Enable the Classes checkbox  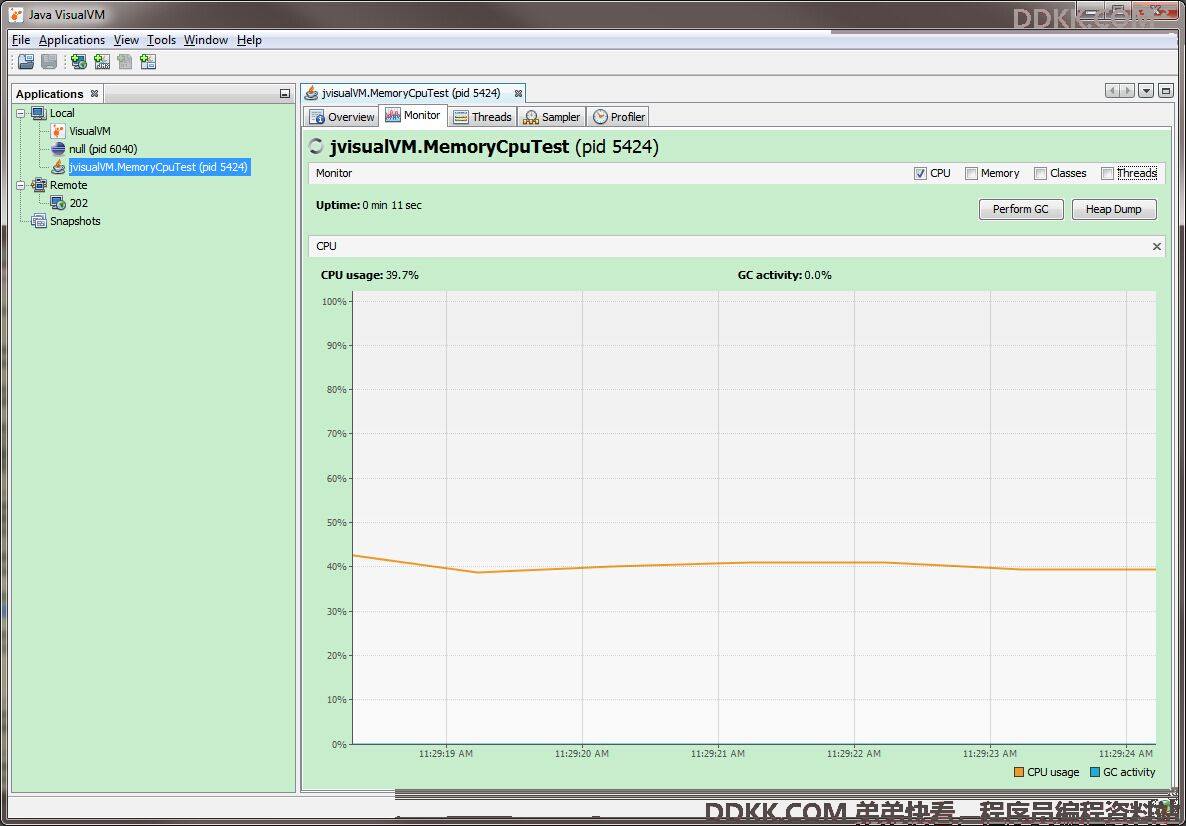tap(1040, 173)
